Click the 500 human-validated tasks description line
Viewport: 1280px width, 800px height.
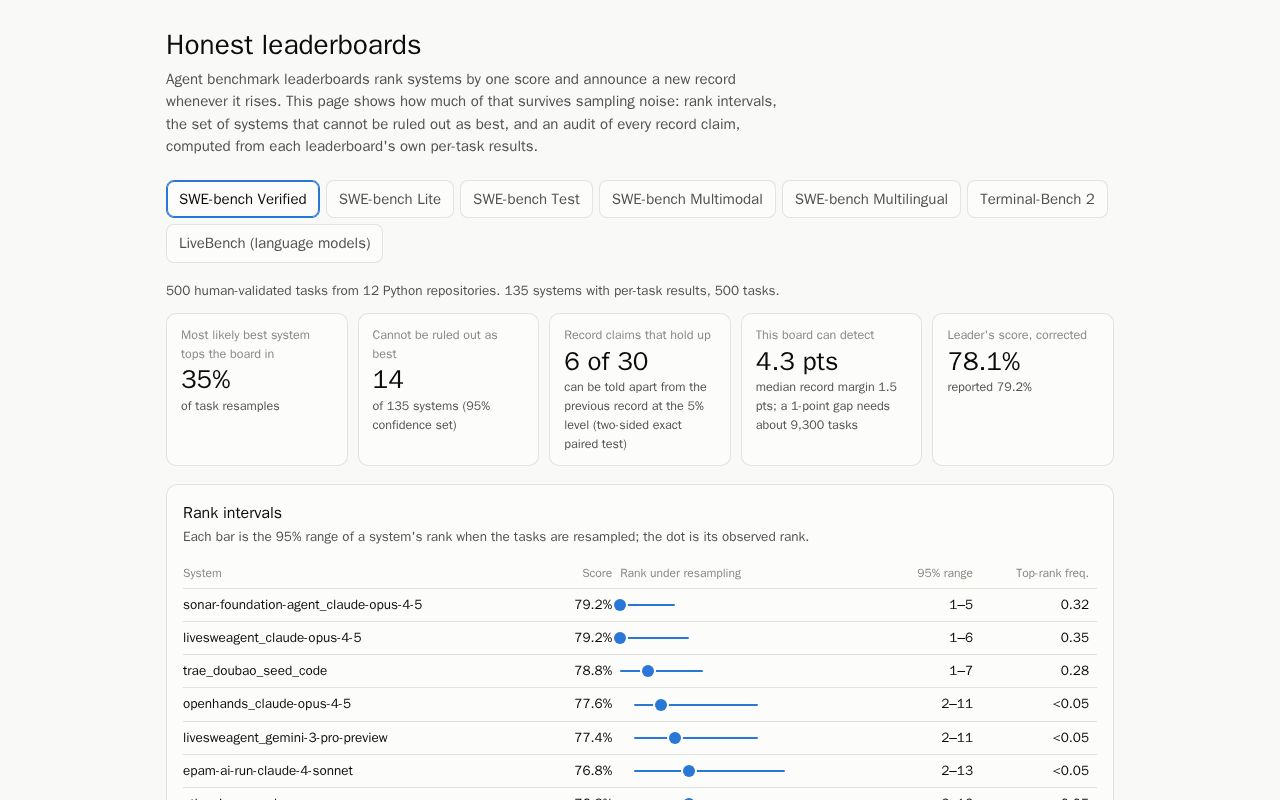click(x=472, y=291)
